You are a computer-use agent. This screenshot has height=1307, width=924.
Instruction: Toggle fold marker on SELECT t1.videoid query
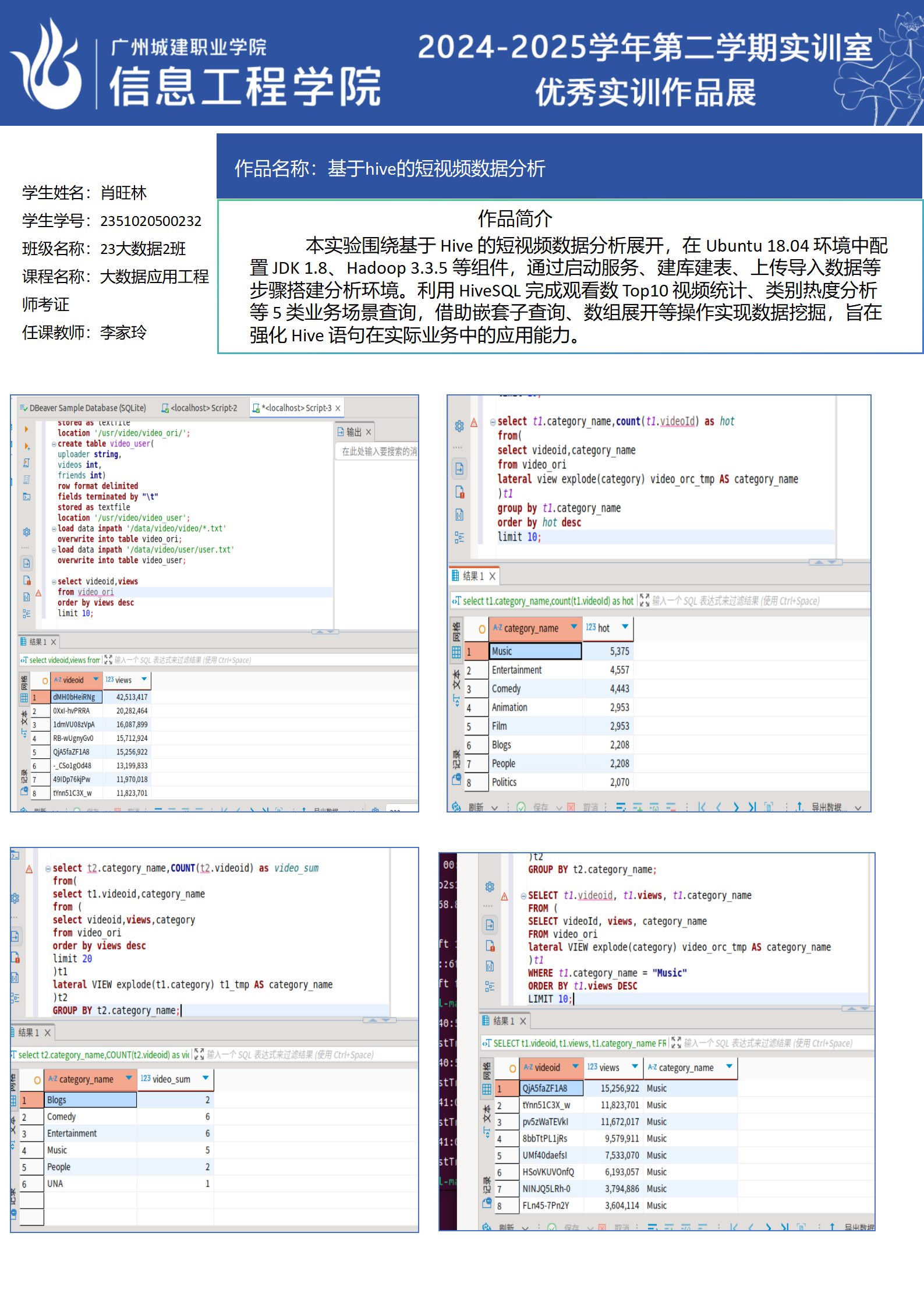click(523, 896)
